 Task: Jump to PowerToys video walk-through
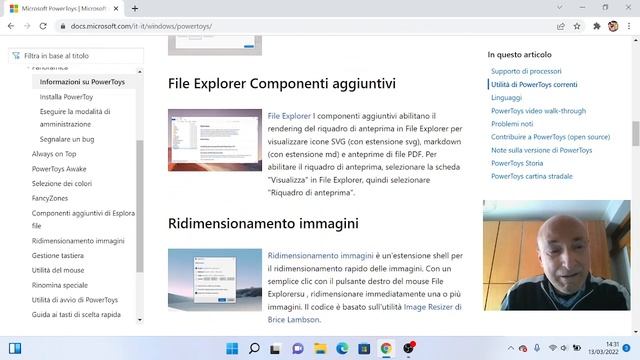pyautogui.click(x=538, y=111)
